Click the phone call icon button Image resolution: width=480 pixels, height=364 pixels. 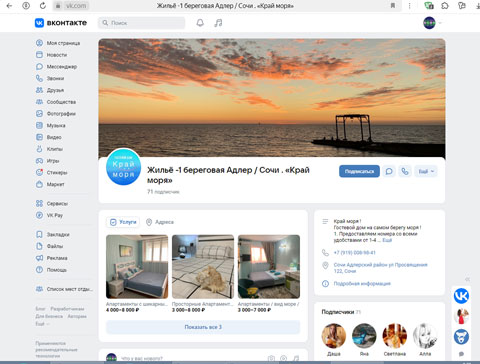click(405, 171)
